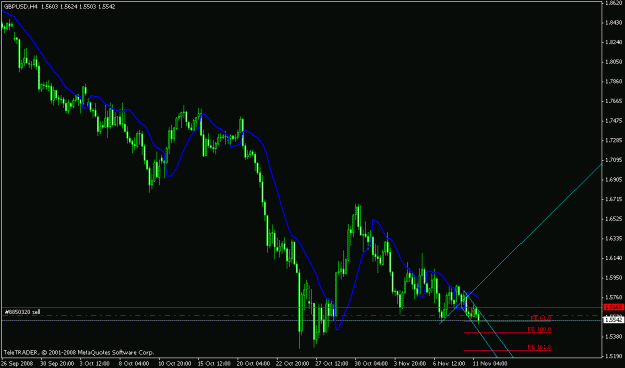This screenshot has height=368, width=625.
Task: Click the 1.7860 price axis label
Action: click(614, 81)
